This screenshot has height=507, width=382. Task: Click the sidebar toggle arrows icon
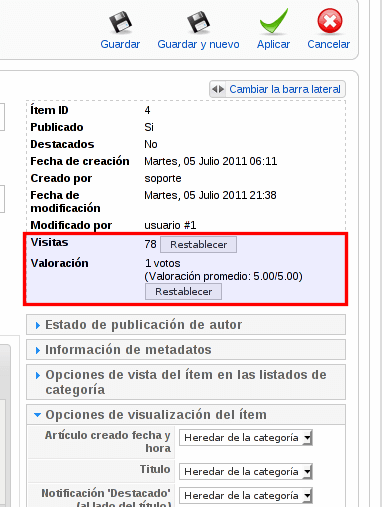(218, 89)
